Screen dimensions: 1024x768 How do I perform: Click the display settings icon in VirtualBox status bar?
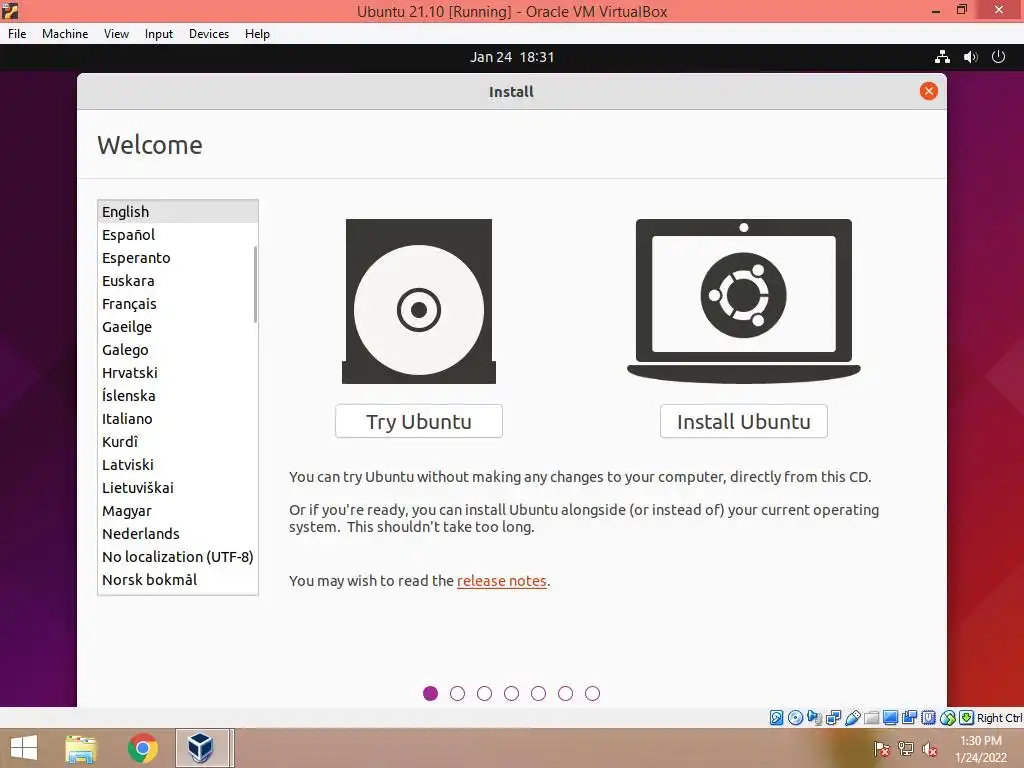click(890, 718)
